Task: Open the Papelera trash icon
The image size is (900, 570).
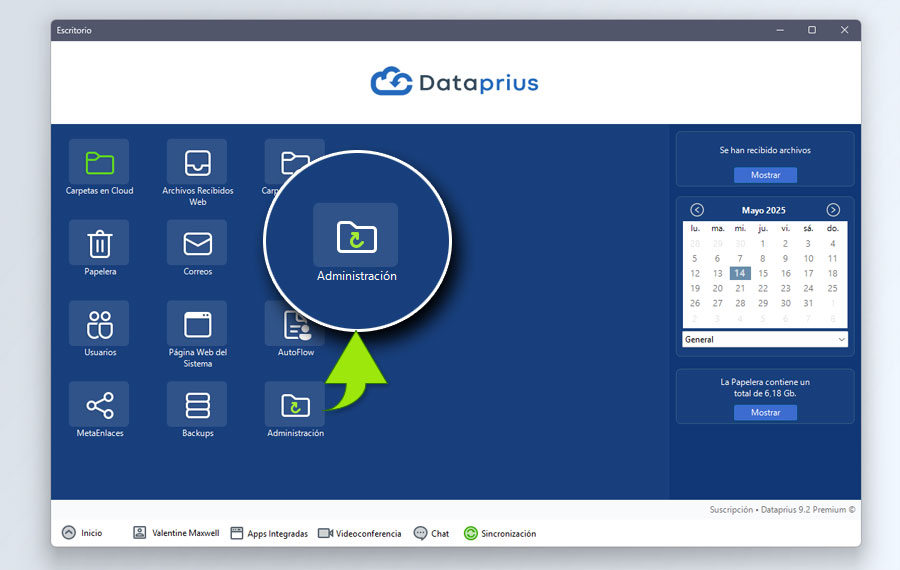Action: tap(99, 243)
